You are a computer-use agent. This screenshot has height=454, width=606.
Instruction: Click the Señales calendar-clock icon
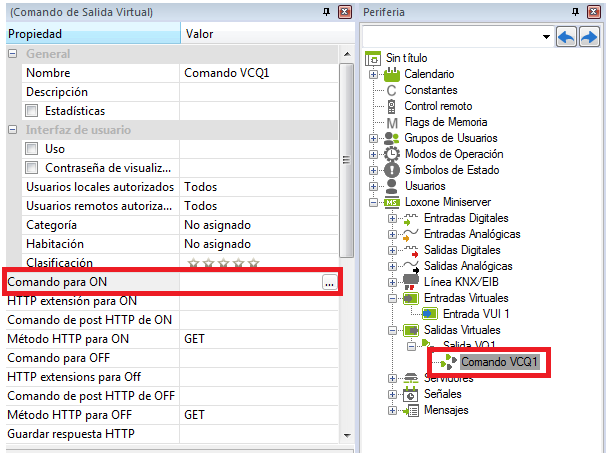410,394
